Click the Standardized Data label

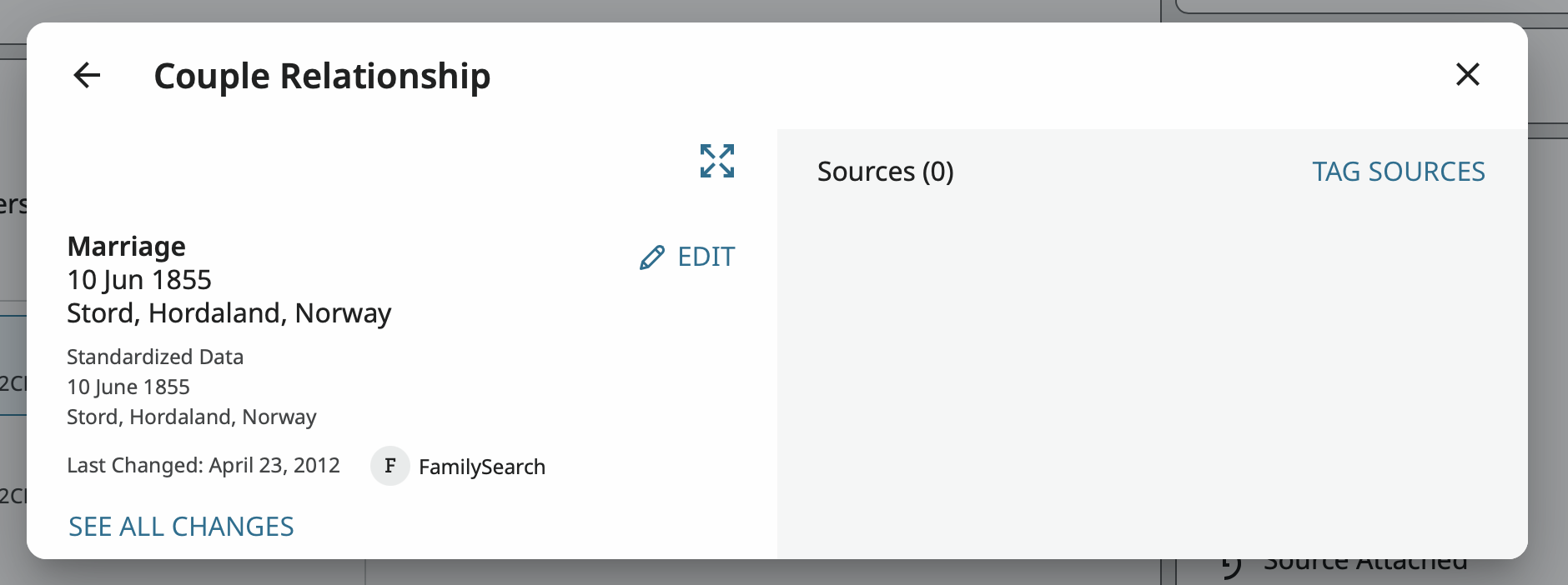click(155, 357)
